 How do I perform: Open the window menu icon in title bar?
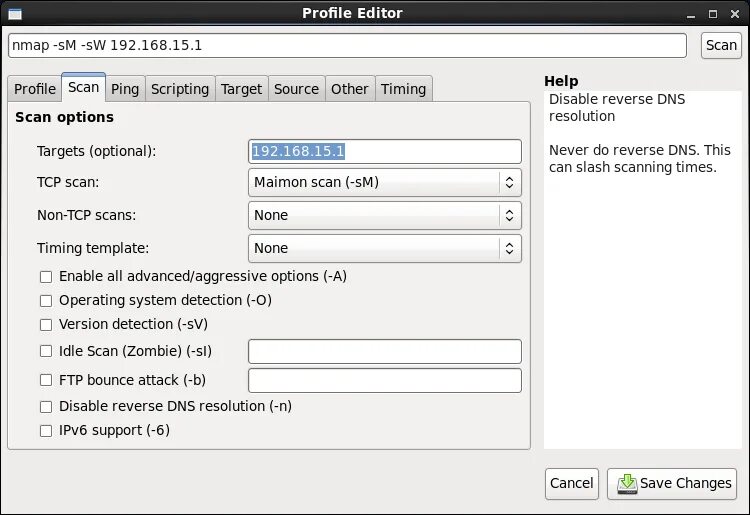tap(14, 13)
